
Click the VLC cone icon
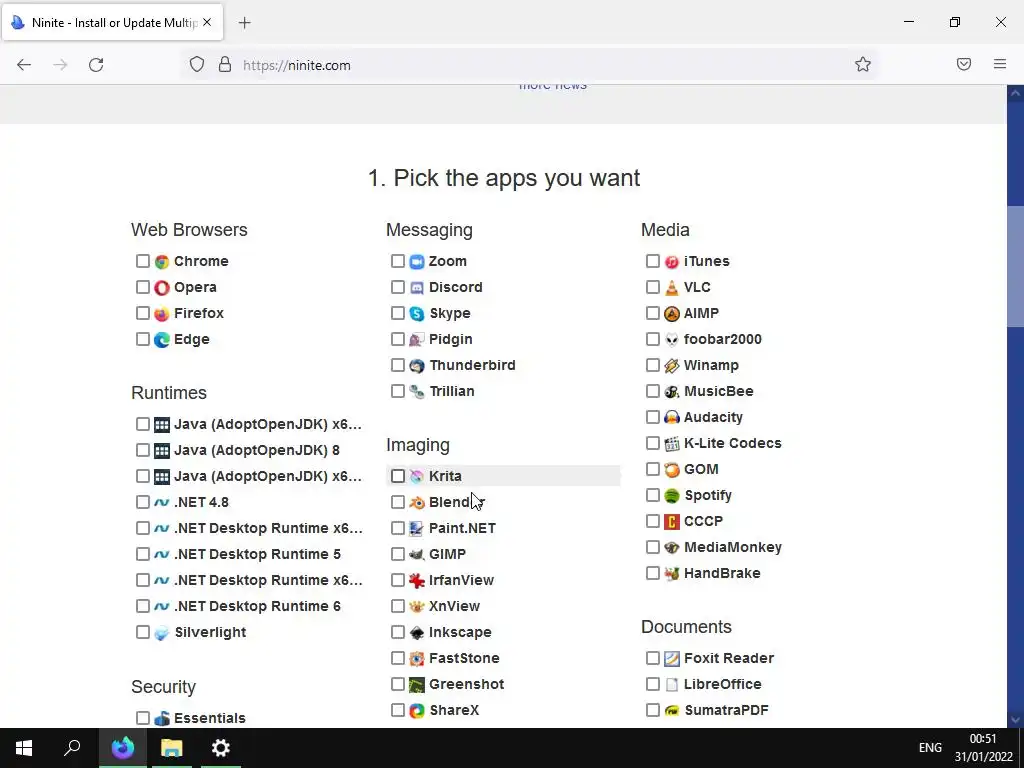pyautogui.click(x=671, y=288)
